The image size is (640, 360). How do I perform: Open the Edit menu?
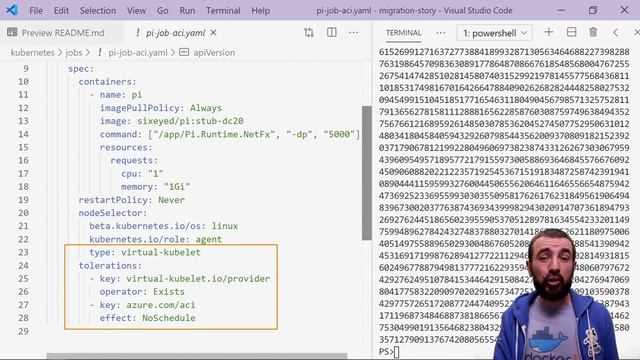click(x=61, y=11)
